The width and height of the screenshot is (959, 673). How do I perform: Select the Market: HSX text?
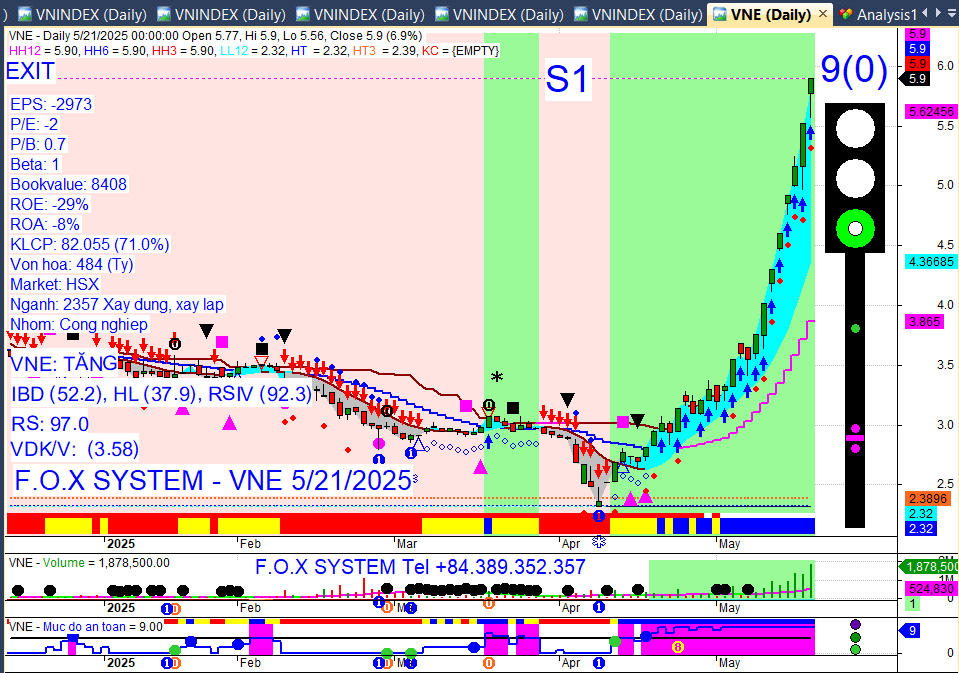pos(54,284)
